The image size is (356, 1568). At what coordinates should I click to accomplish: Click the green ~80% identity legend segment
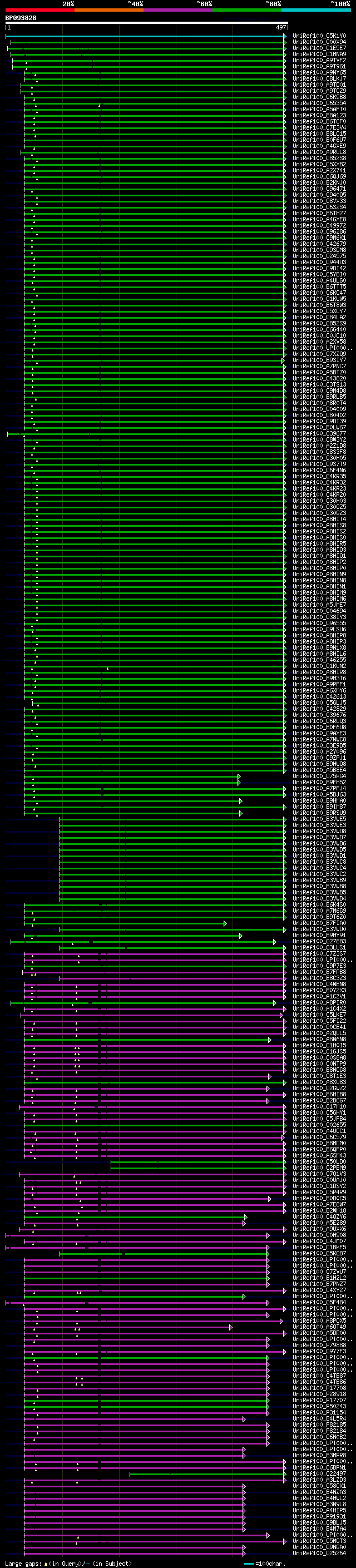(x=247, y=10)
